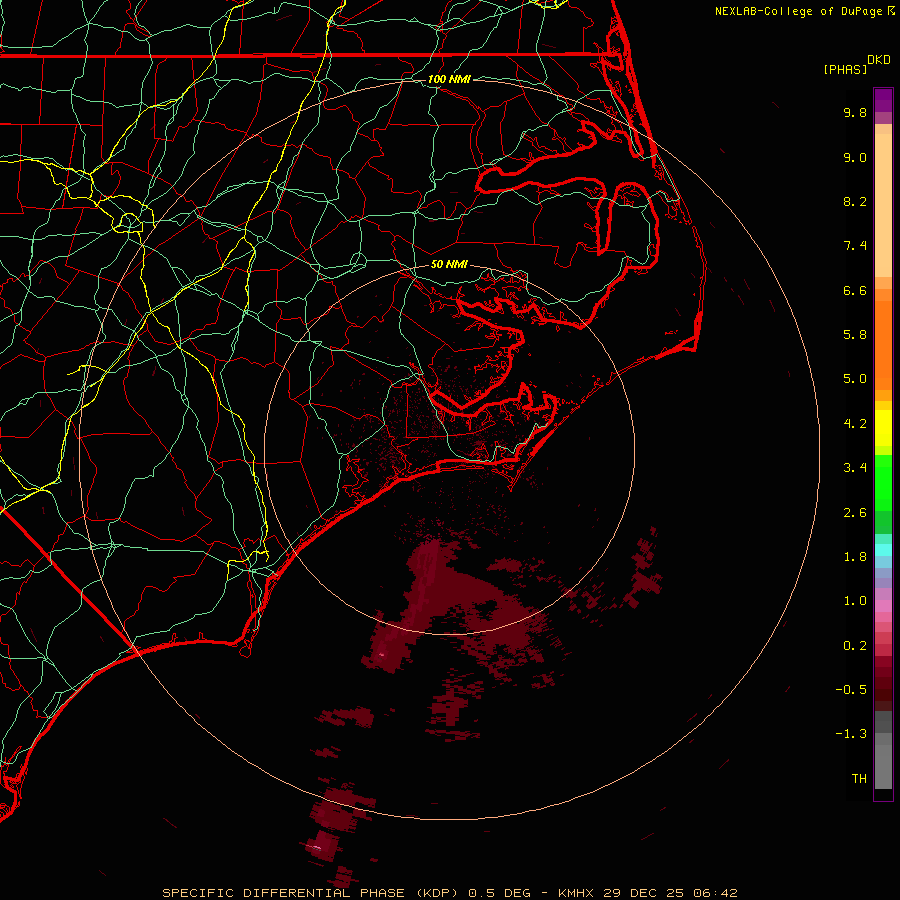Click the 50 NMI range ring label
Image resolution: width=900 pixels, height=900 pixels.
click(x=449, y=264)
